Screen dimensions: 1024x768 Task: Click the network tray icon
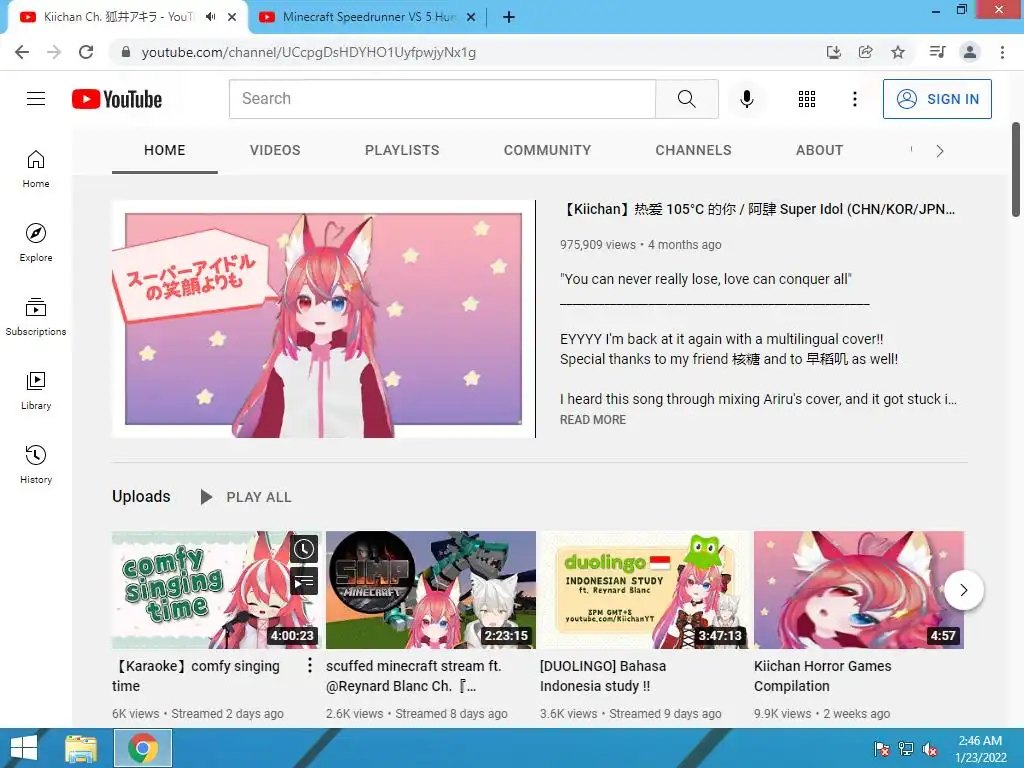[906, 749]
